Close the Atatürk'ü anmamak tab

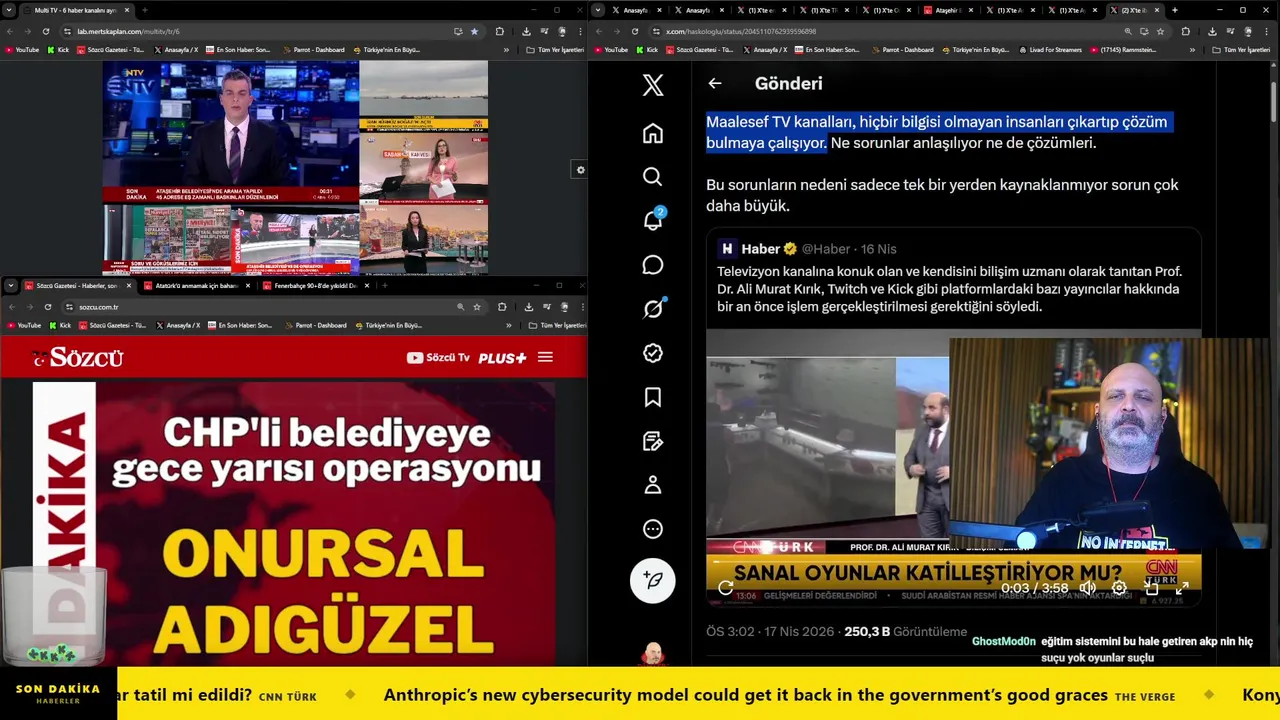click(247, 286)
